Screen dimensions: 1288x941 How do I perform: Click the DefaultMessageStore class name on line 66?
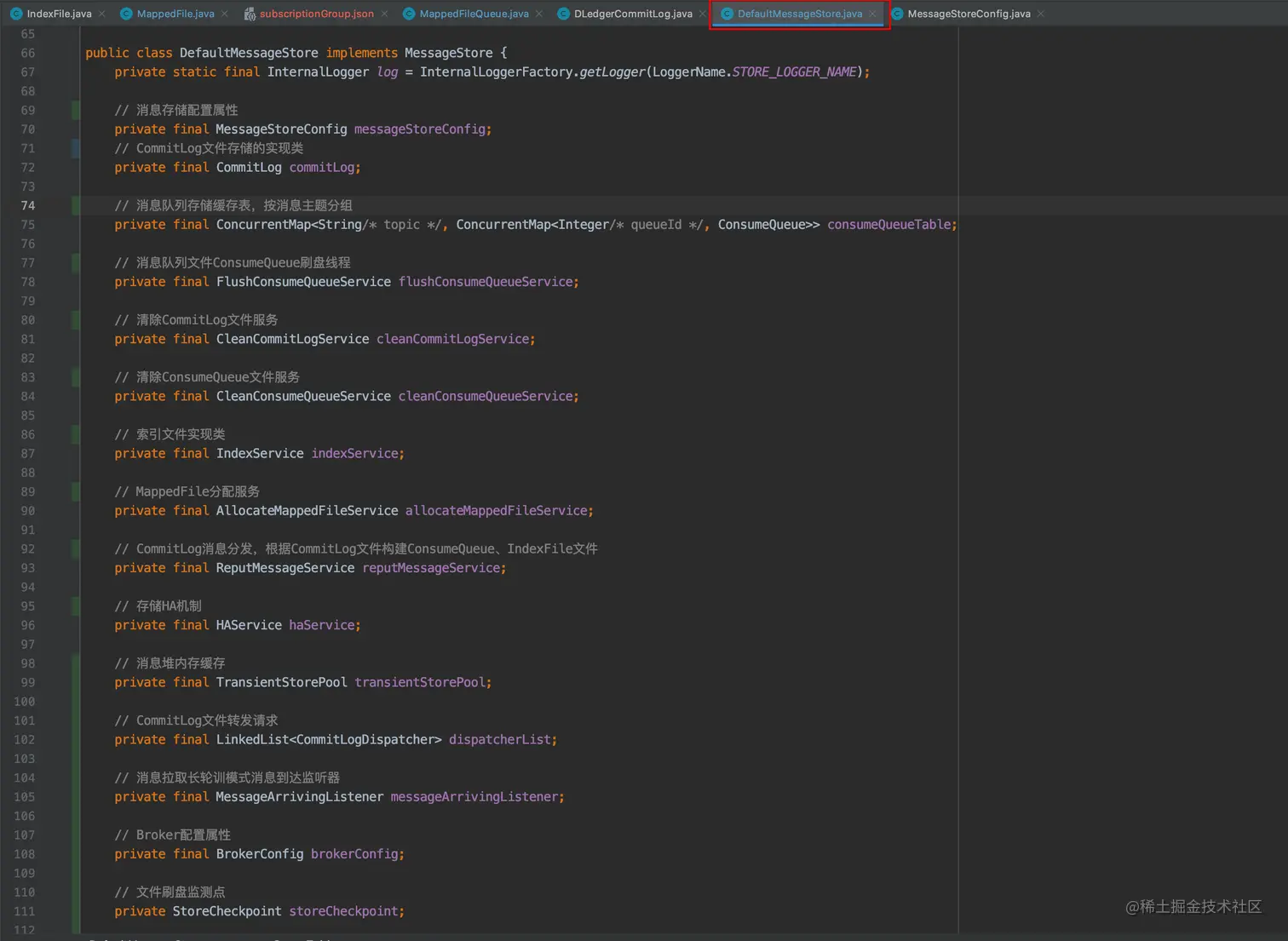point(249,53)
